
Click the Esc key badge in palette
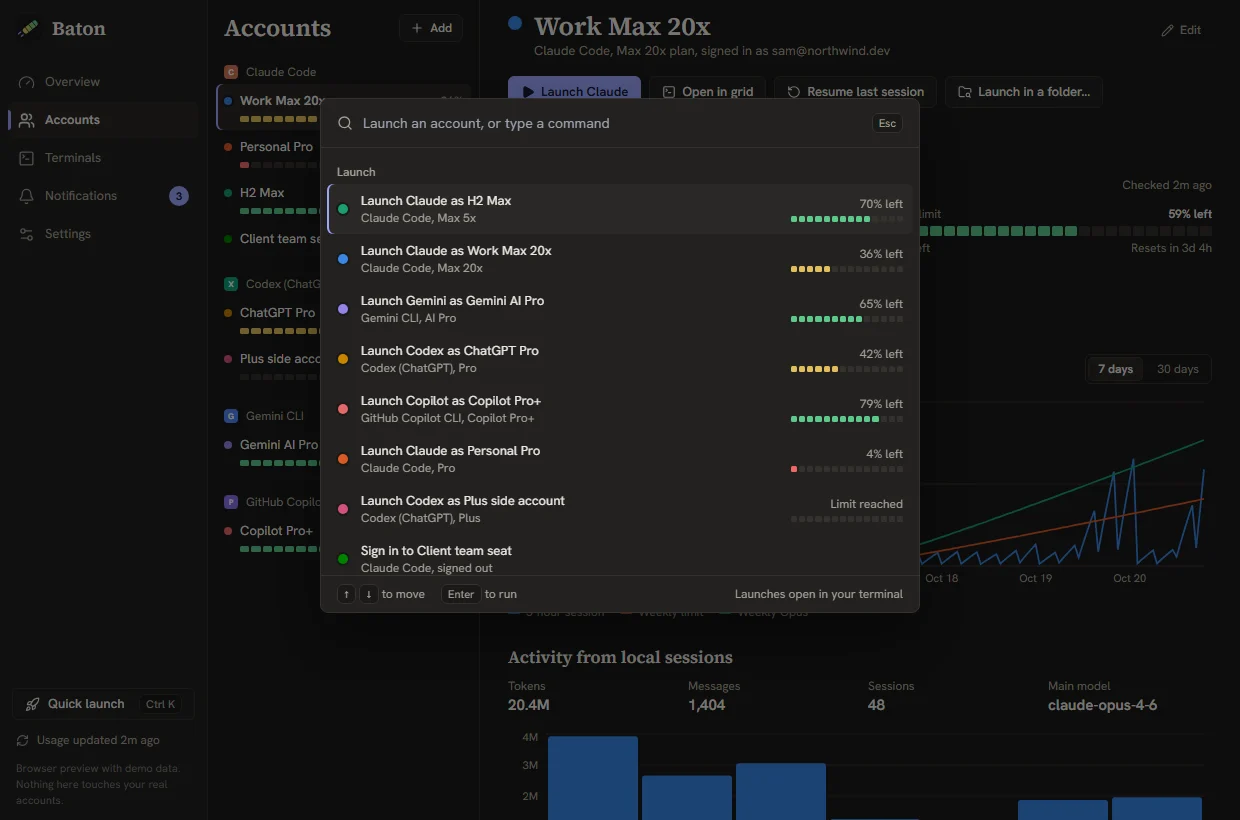point(887,123)
